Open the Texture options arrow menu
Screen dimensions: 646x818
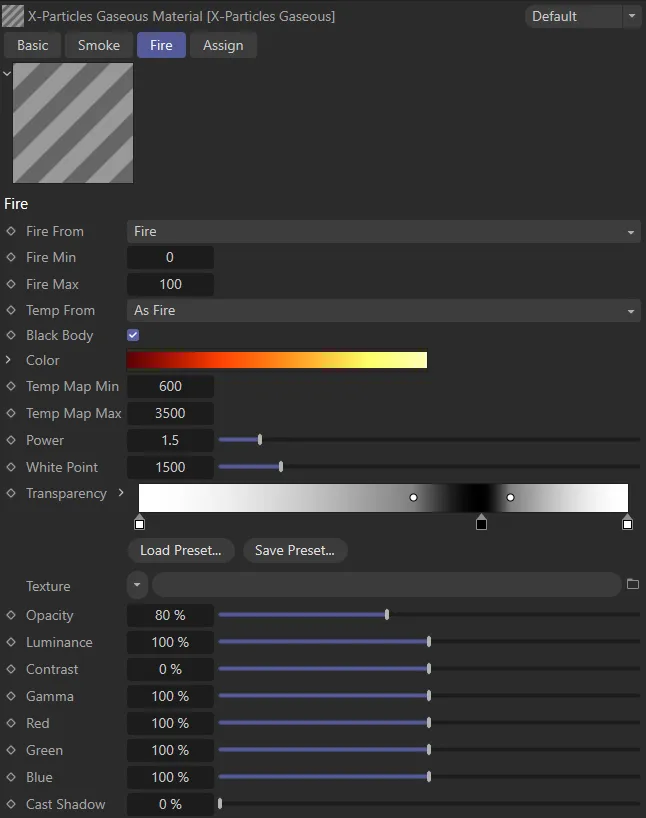pos(137,584)
